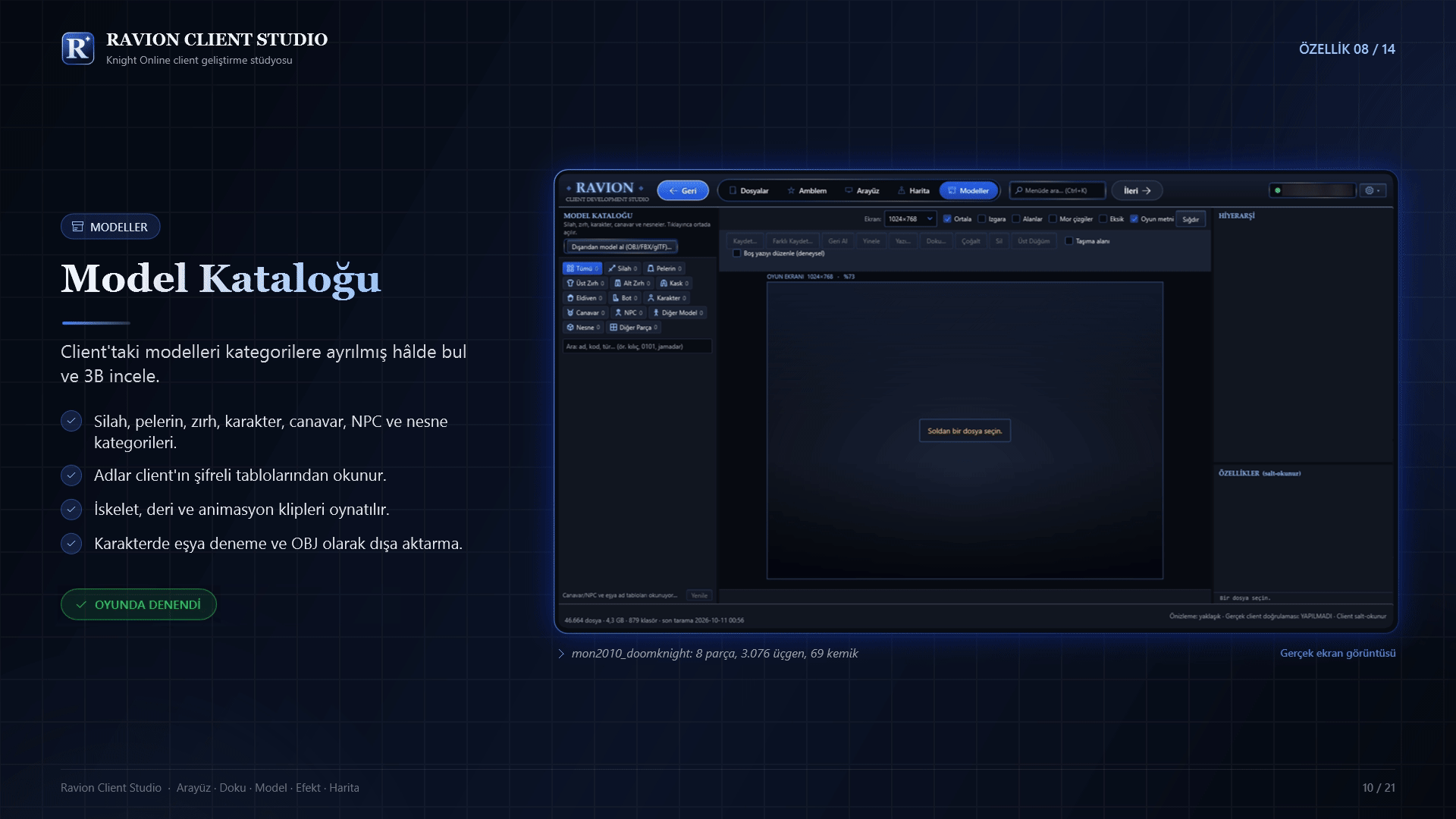Show only Canavar models
Screen dimensions: 1456x819
coord(585,312)
